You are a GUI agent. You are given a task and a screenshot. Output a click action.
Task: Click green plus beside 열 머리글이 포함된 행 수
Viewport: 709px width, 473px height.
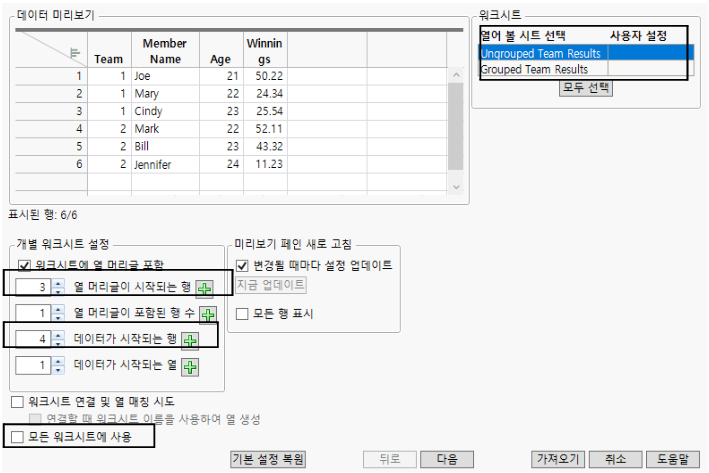coord(208,314)
